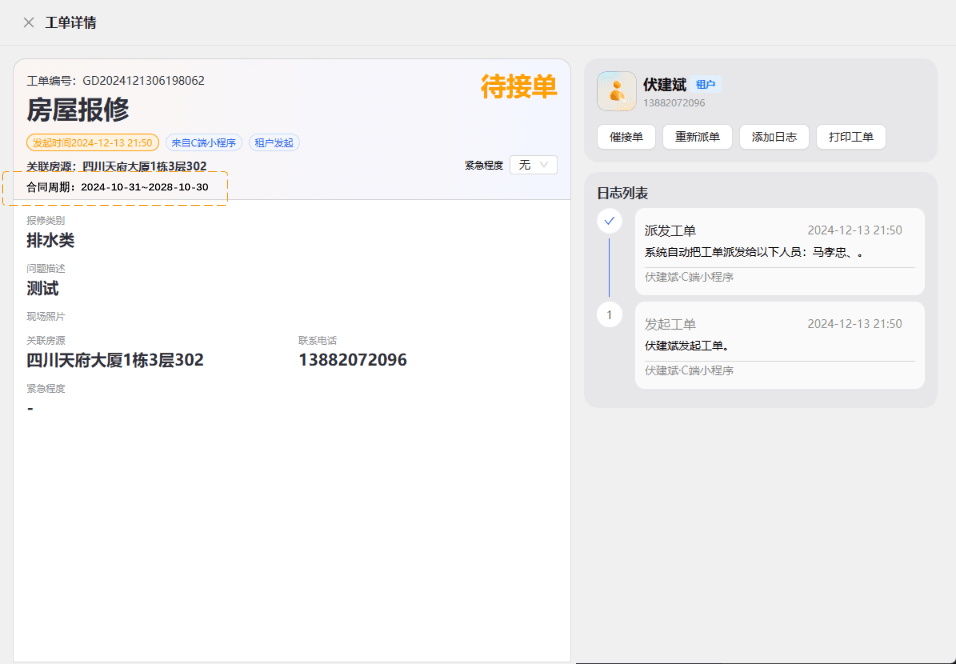Click the 重新派单 button
This screenshot has height=664, width=956.
697,137
